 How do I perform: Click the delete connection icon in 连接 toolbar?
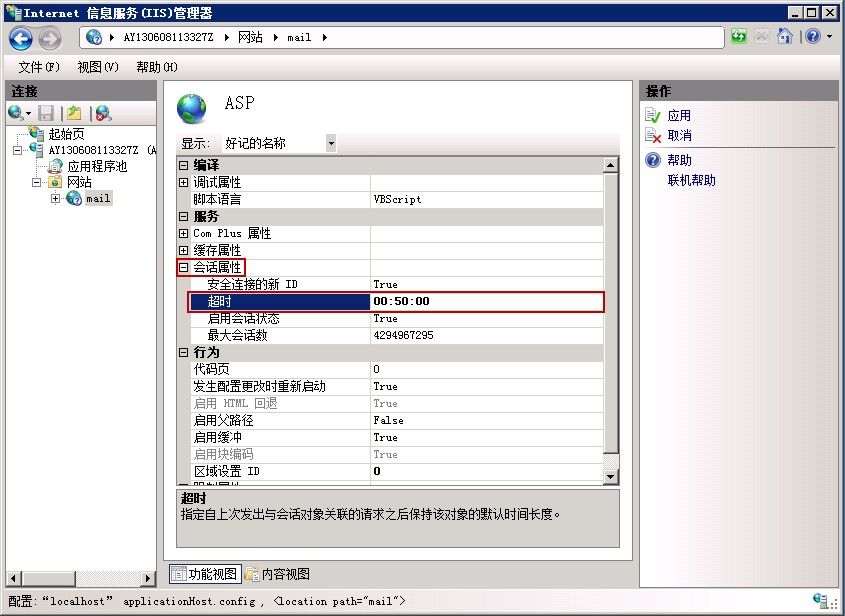103,113
